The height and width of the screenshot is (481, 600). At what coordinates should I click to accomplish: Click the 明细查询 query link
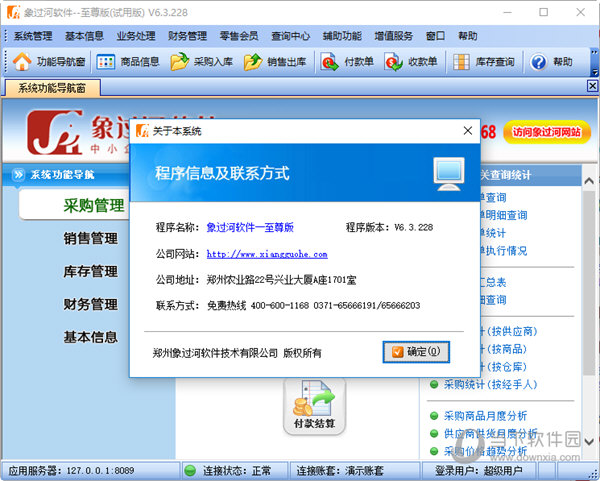tap(503, 215)
